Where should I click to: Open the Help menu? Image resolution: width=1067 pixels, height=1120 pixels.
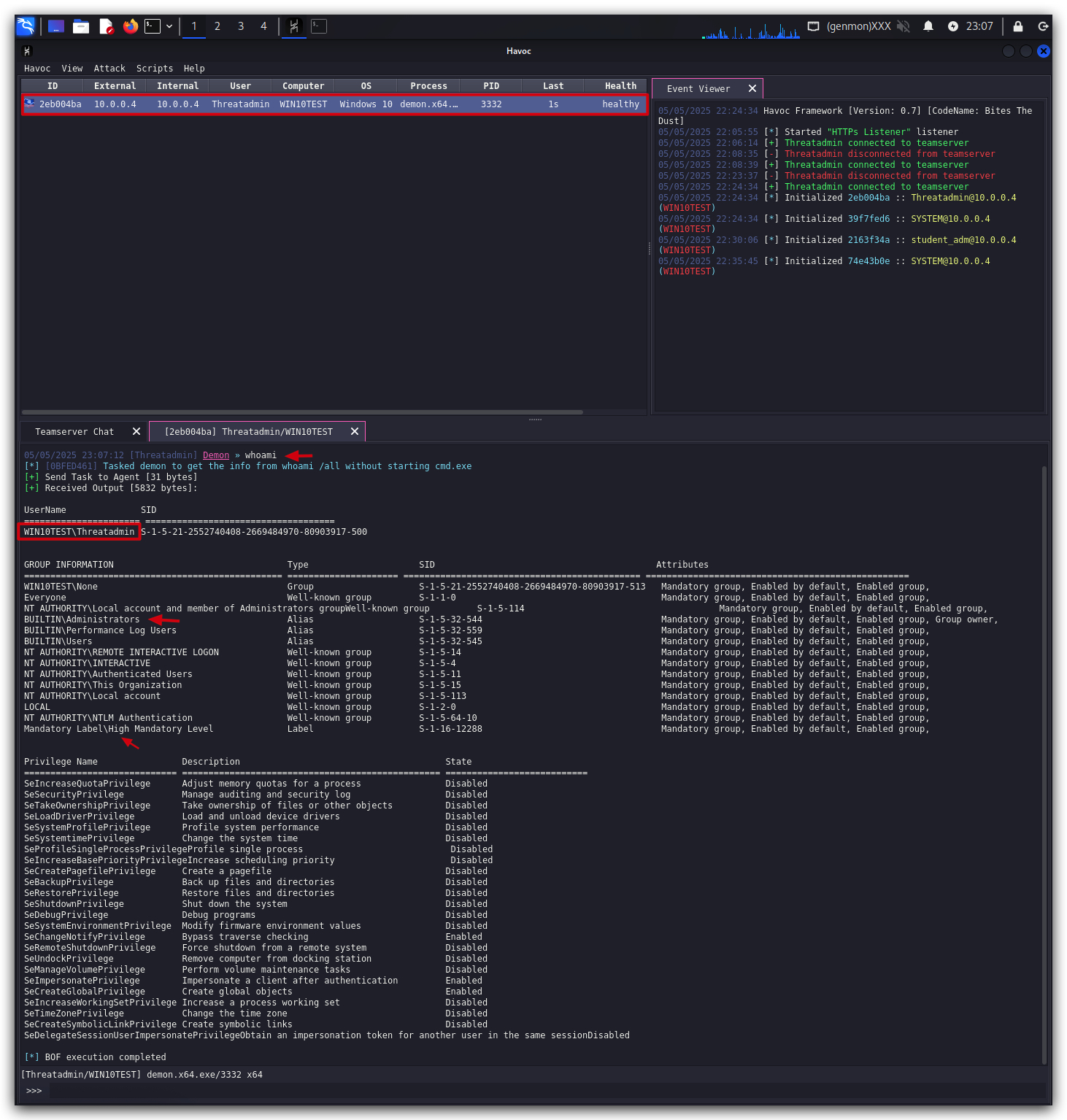coord(194,69)
